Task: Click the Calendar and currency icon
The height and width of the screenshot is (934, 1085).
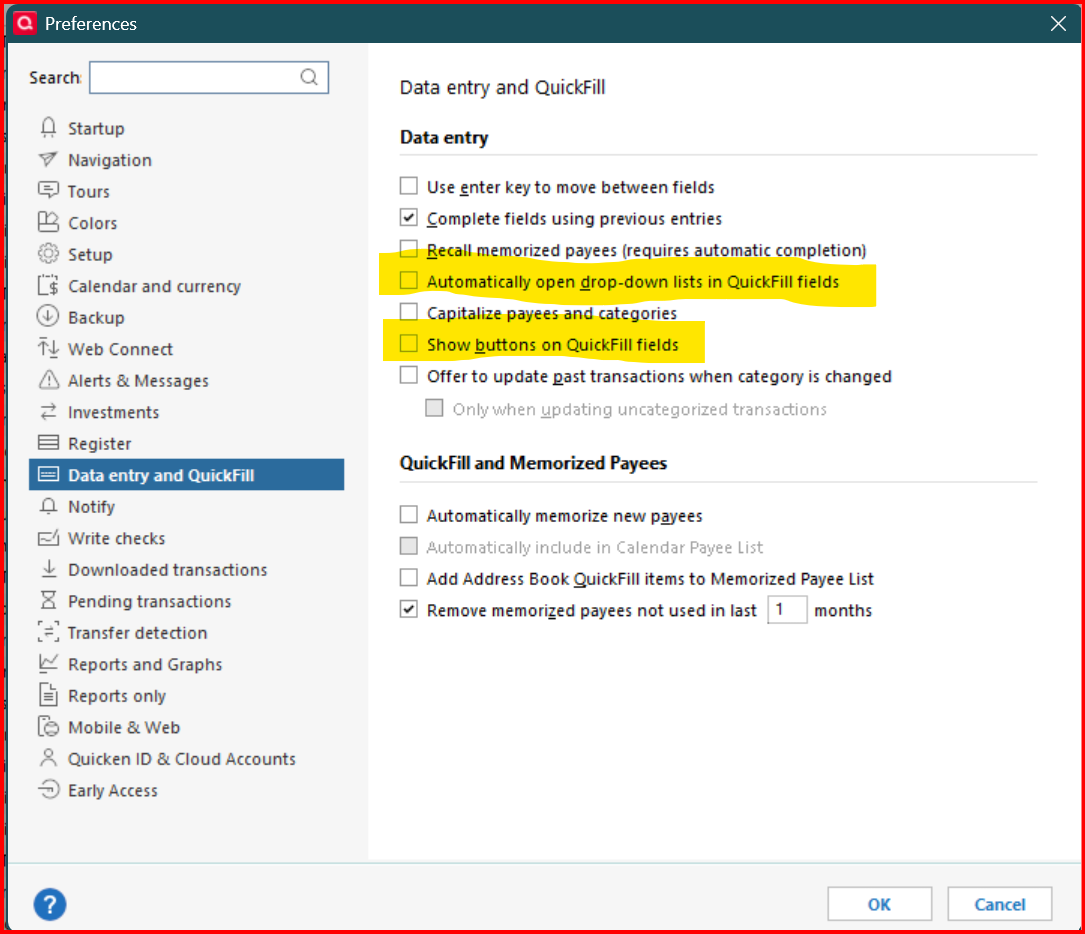Action: tap(48, 286)
